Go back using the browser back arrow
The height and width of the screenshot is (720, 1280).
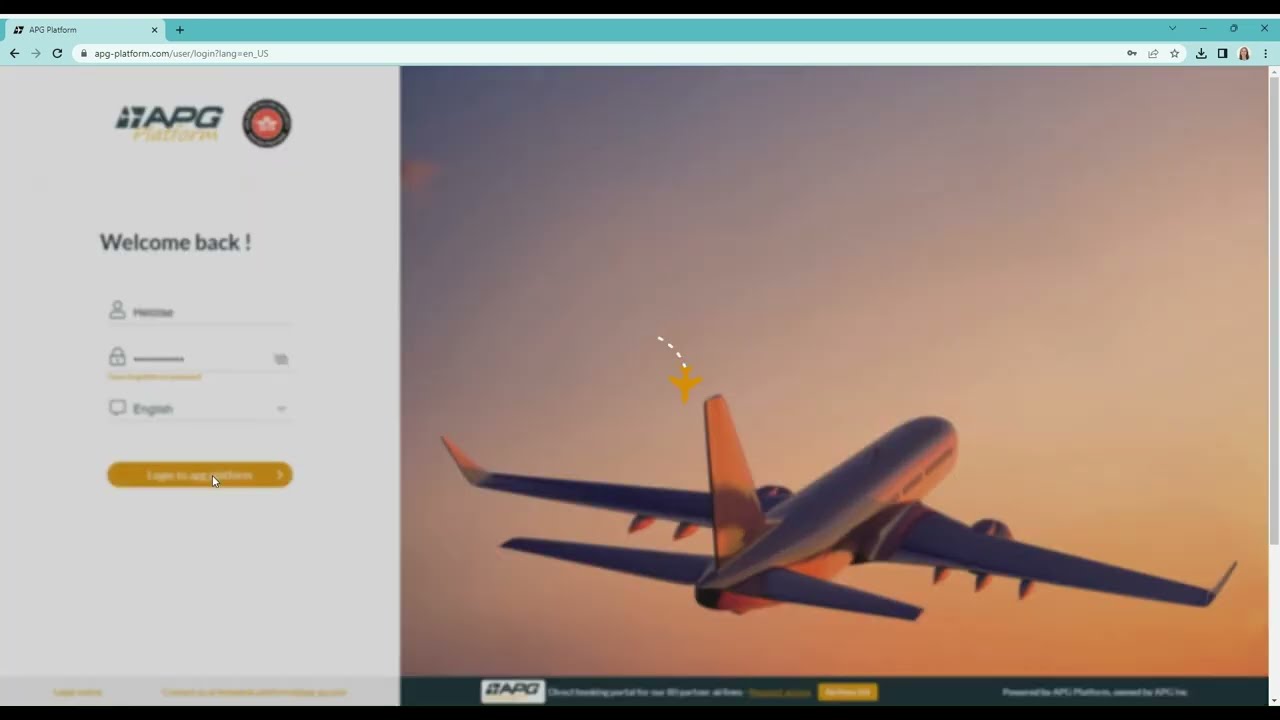coord(14,53)
